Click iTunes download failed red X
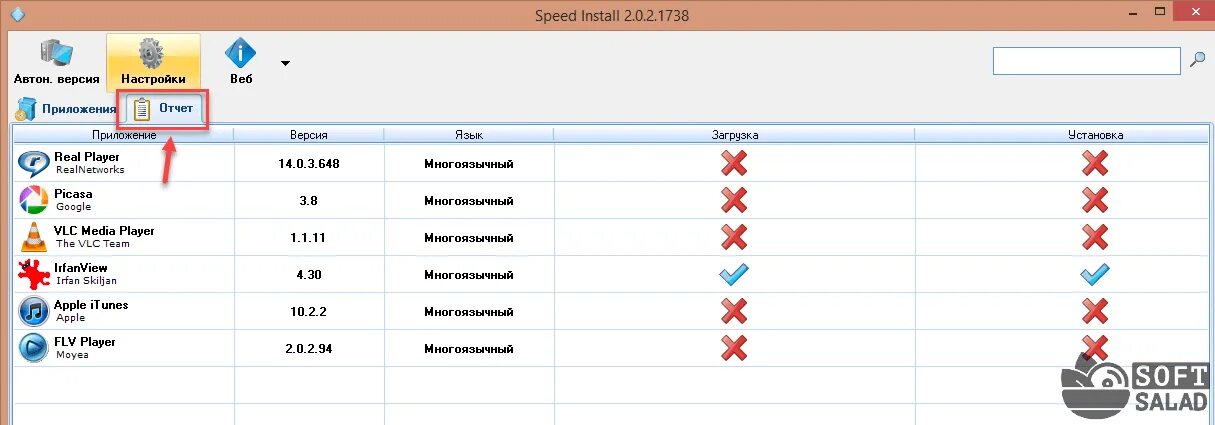The image size is (1215, 425). click(x=734, y=311)
